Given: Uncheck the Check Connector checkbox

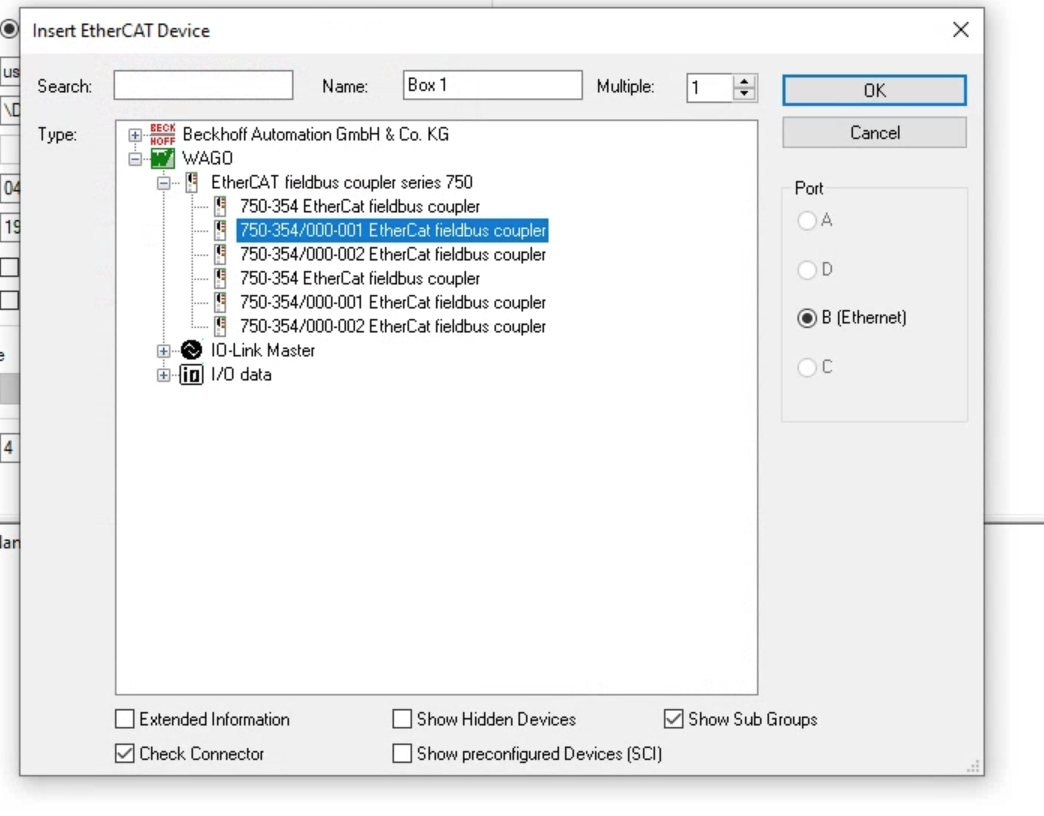Looking at the screenshot, I should 125,753.
